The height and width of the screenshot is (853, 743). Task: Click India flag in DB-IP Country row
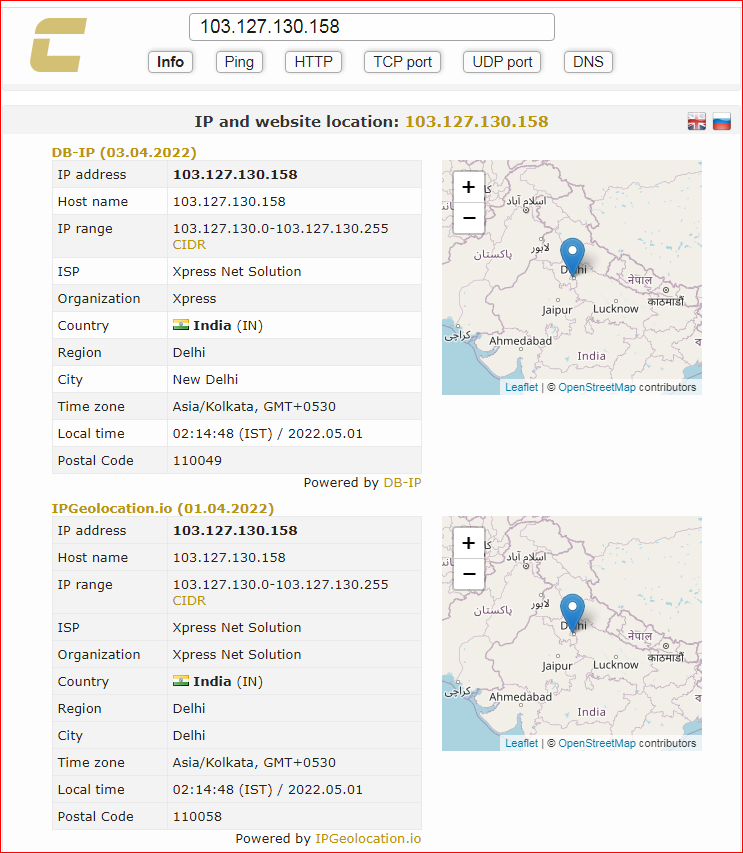pyautogui.click(x=181, y=325)
